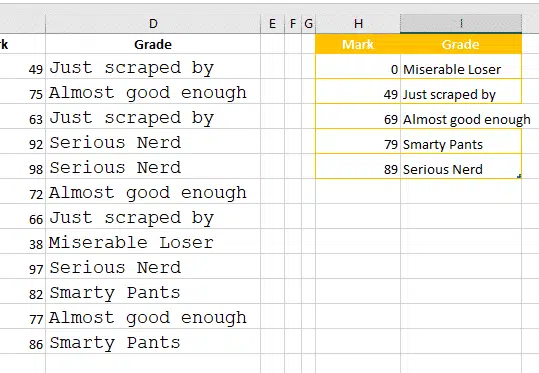Image resolution: width=539 pixels, height=373 pixels.
Task: Click the orange Mark table header
Action: [358, 44]
